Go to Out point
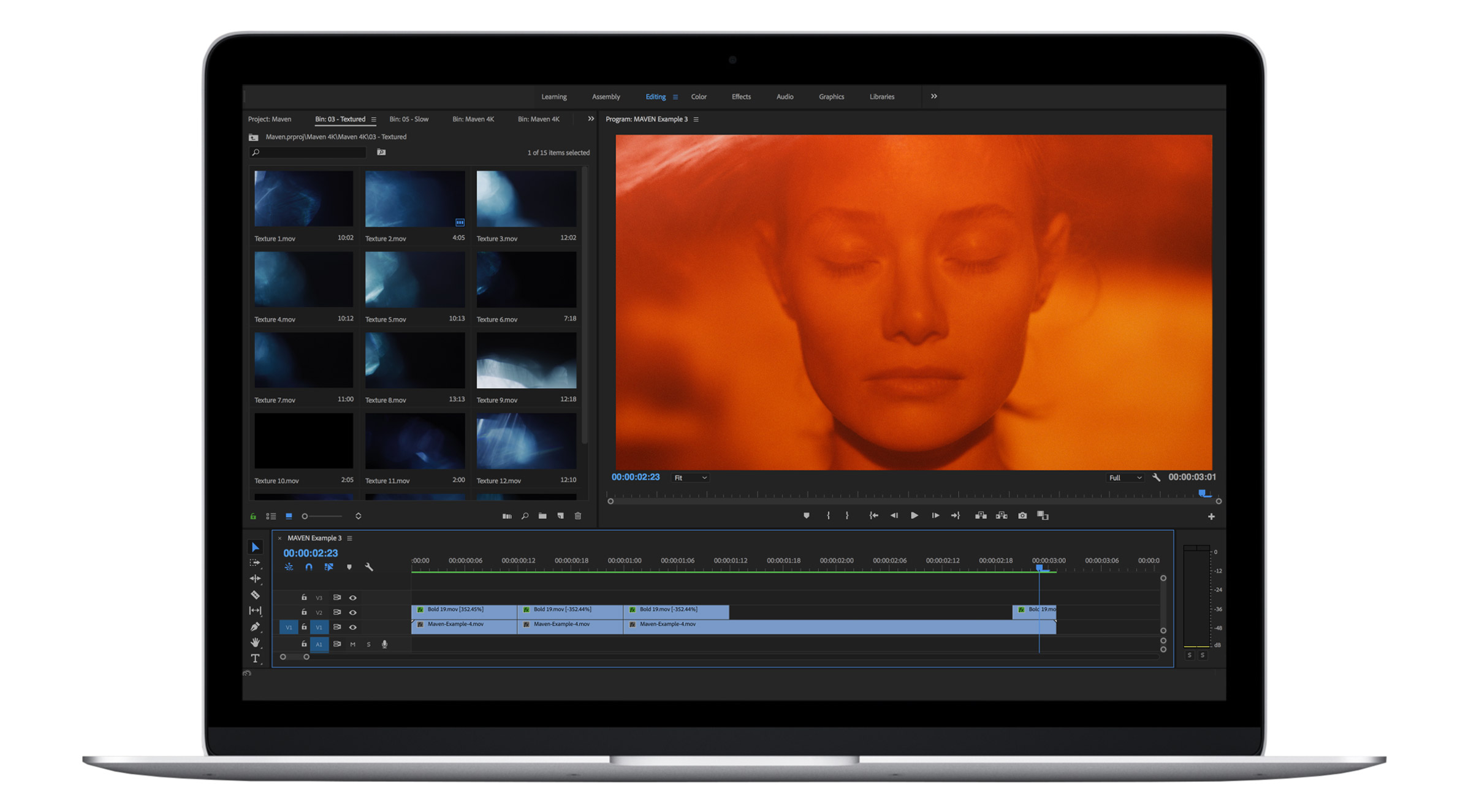The width and height of the screenshot is (1471, 812). (x=956, y=515)
